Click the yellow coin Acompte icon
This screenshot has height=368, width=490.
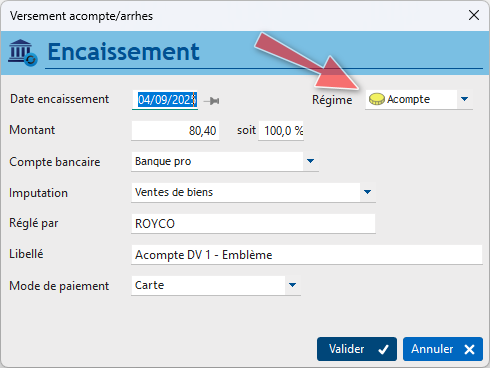click(x=377, y=99)
